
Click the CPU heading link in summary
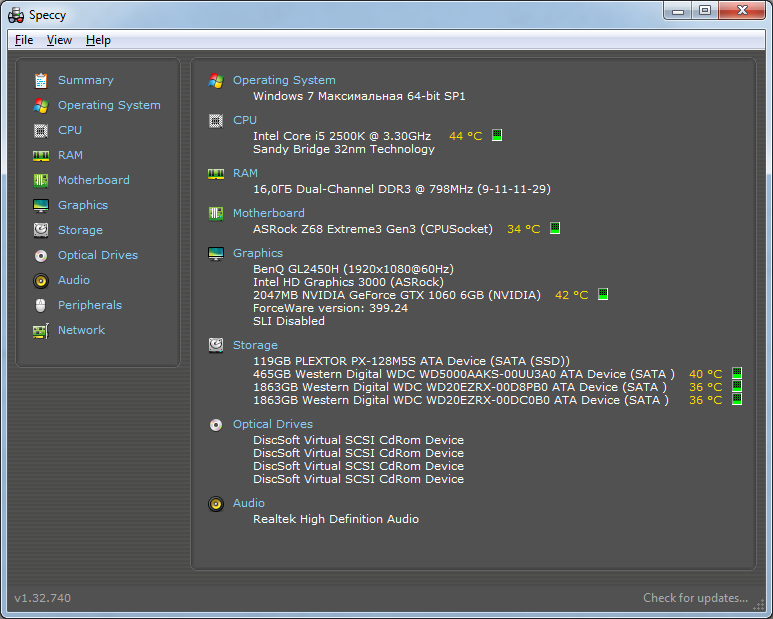click(x=245, y=120)
